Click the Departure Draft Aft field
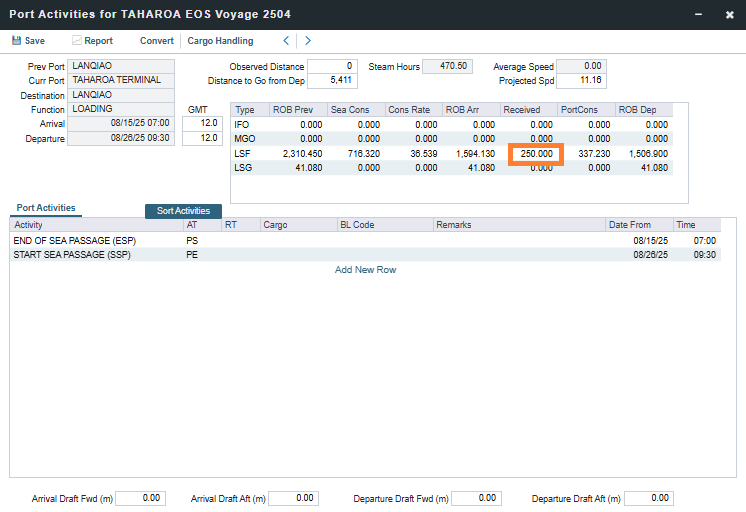This screenshot has width=746, height=512. point(646,498)
